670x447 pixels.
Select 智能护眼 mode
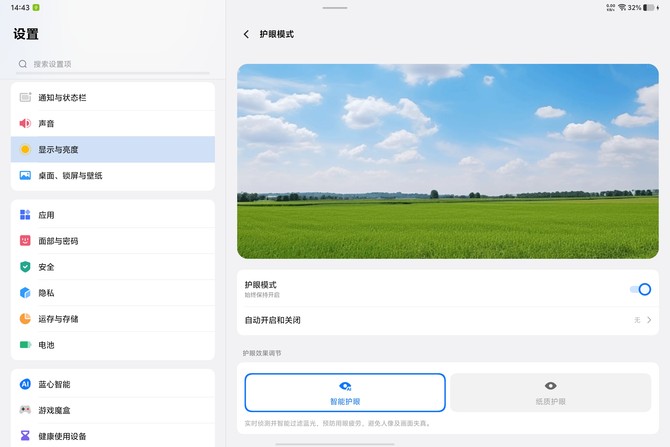[x=345, y=393]
